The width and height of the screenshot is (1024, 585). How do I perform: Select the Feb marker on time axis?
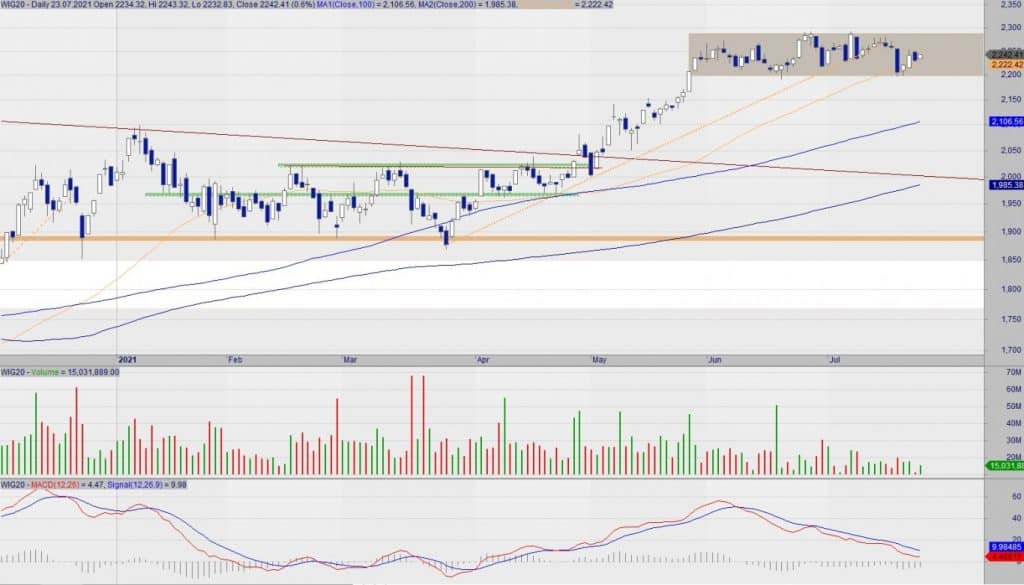pyautogui.click(x=234, y=360)
